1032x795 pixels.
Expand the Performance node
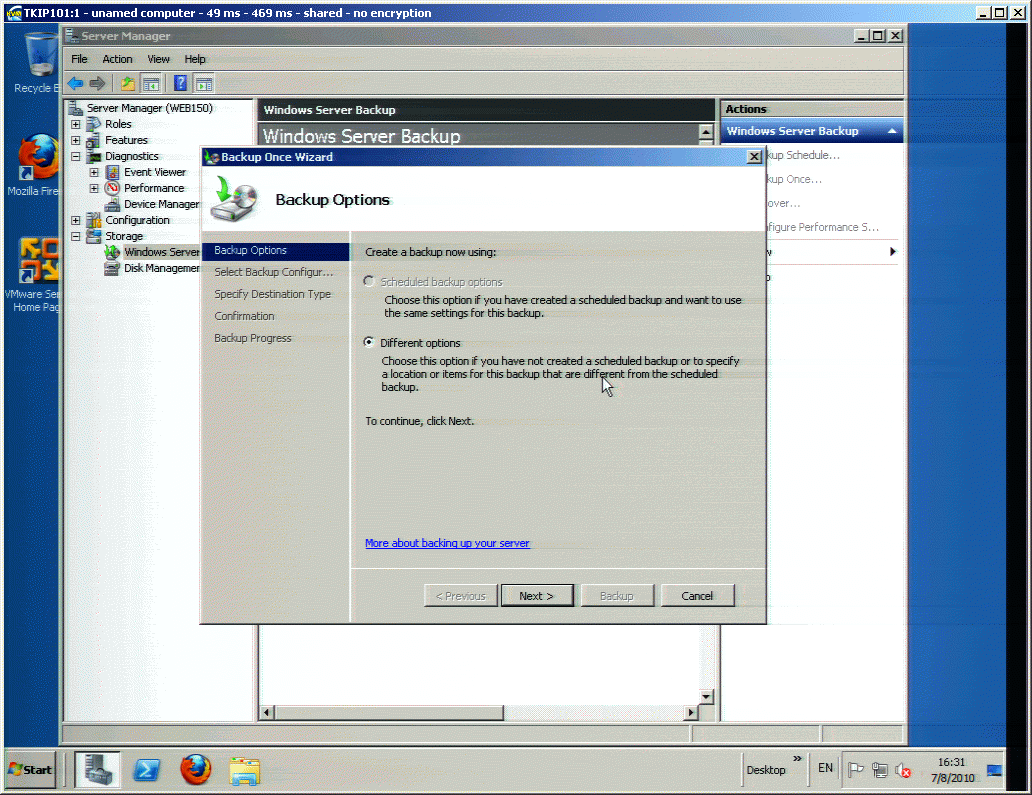click(x=94, y=188)
